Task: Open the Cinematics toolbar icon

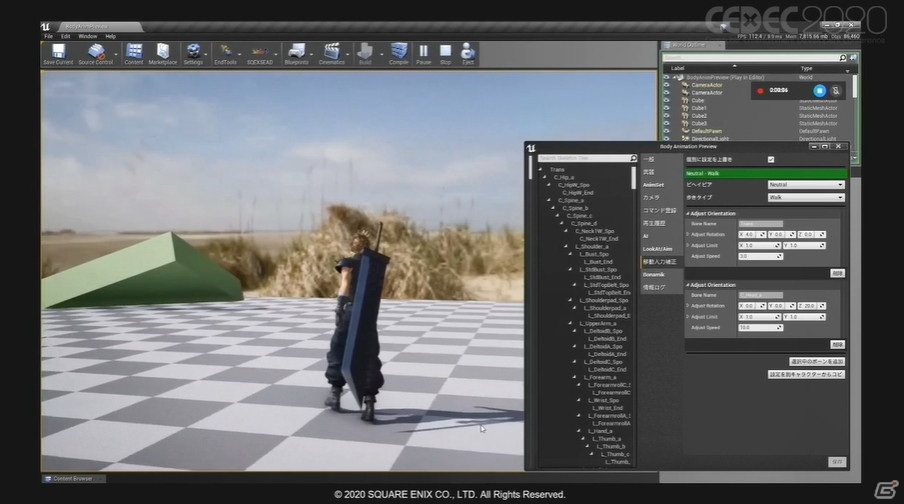Action: click(x=332, y=54)
